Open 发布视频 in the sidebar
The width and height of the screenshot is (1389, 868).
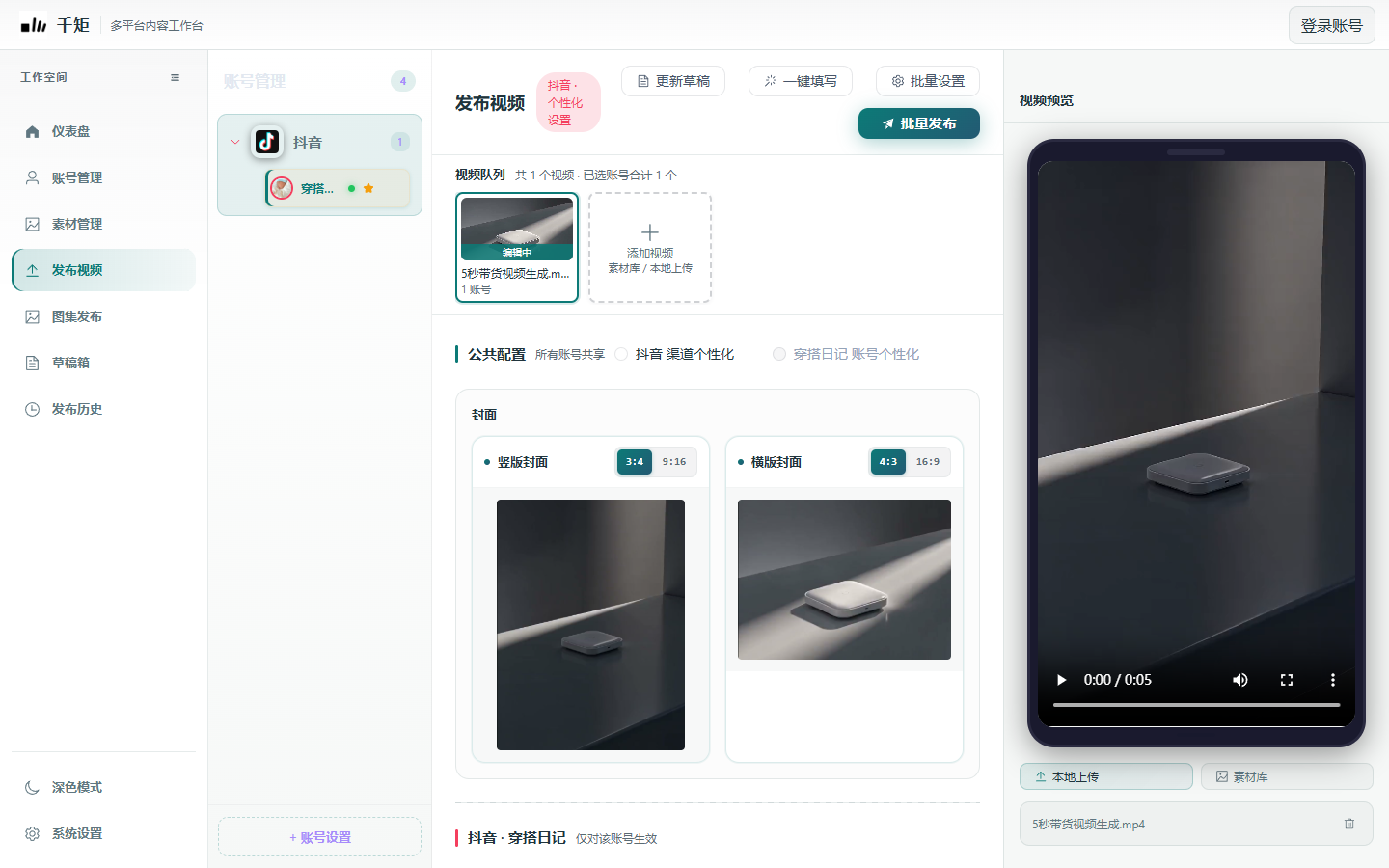point(103,270)
